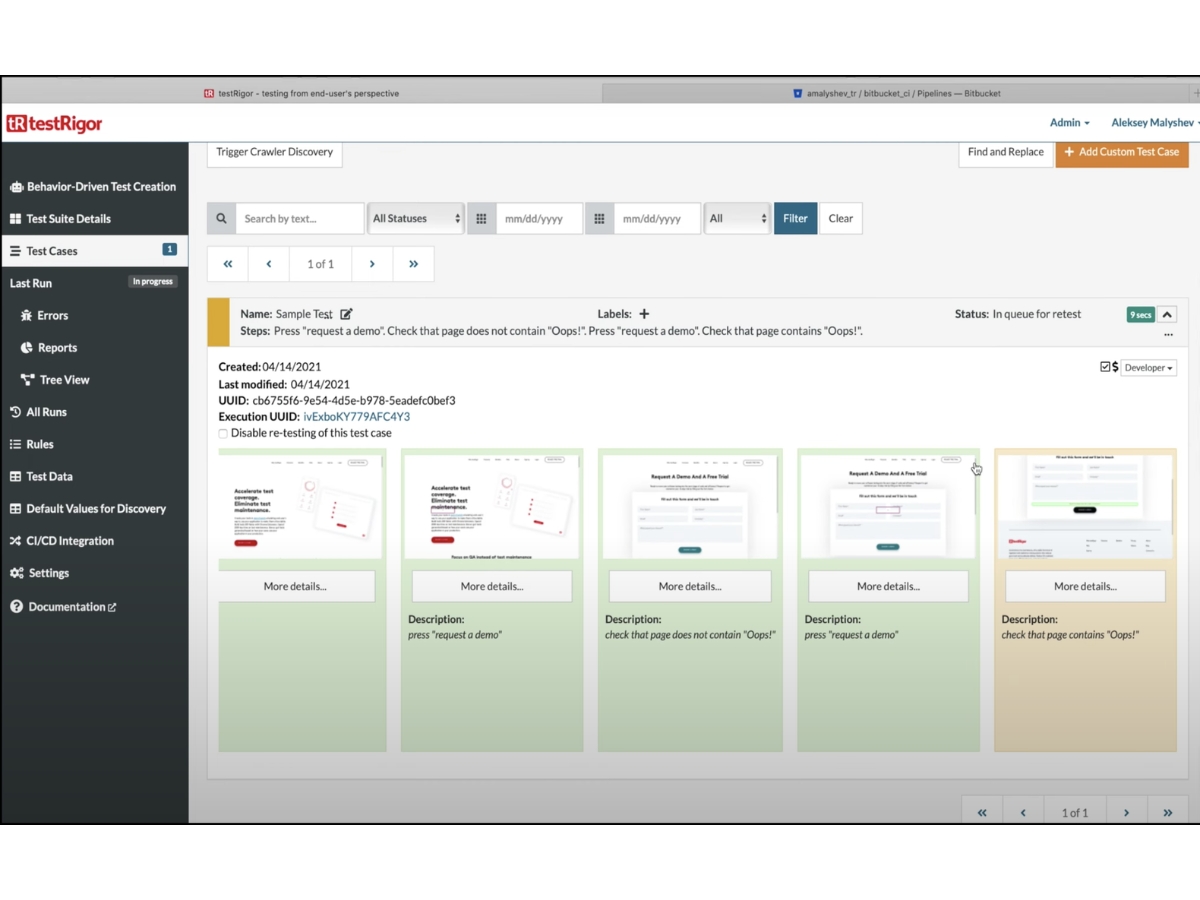
Task: Click the history icon beside All Runs
Action: pos(16,412)
